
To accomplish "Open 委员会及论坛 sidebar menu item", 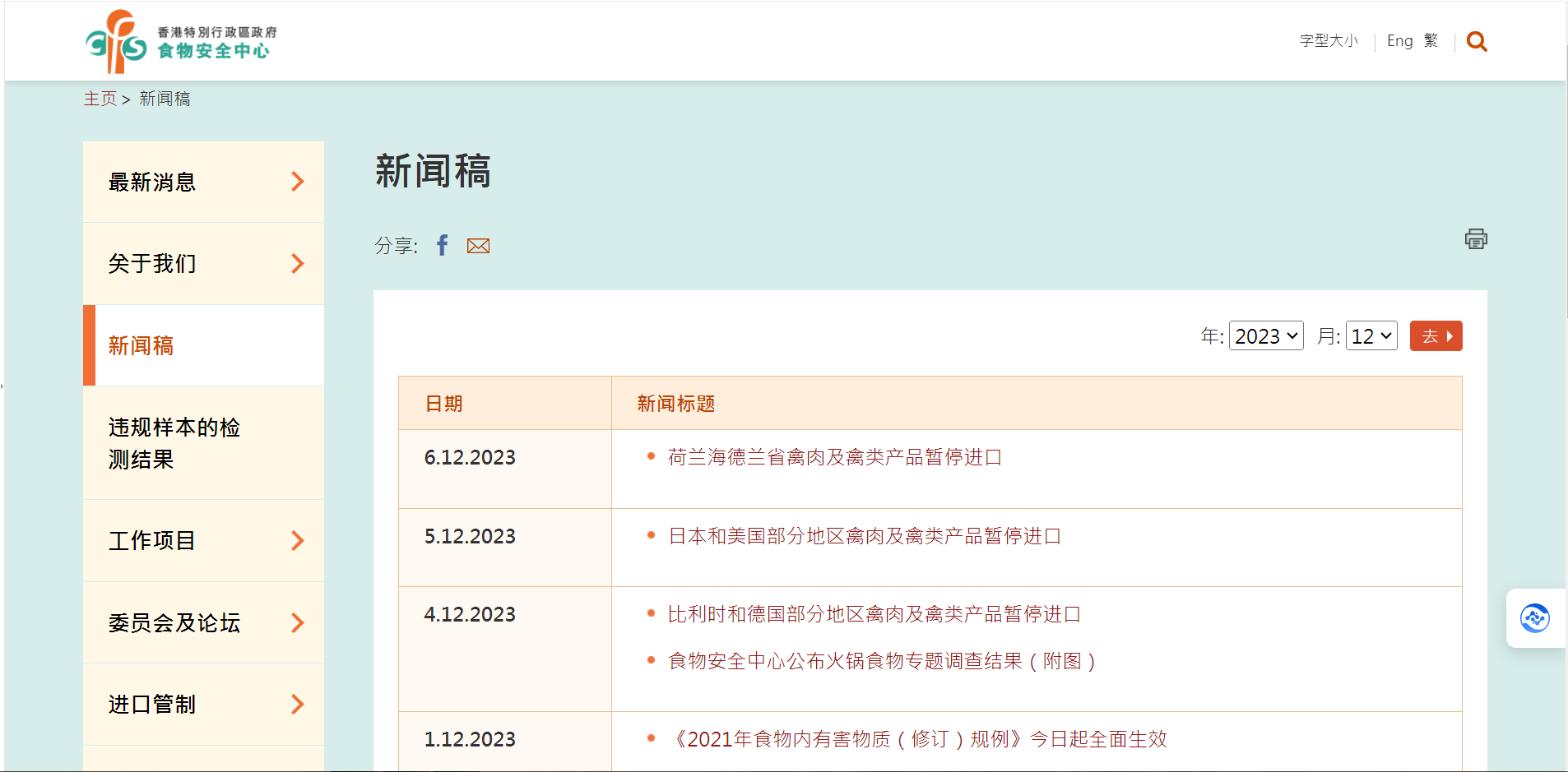I will (203, 623).
